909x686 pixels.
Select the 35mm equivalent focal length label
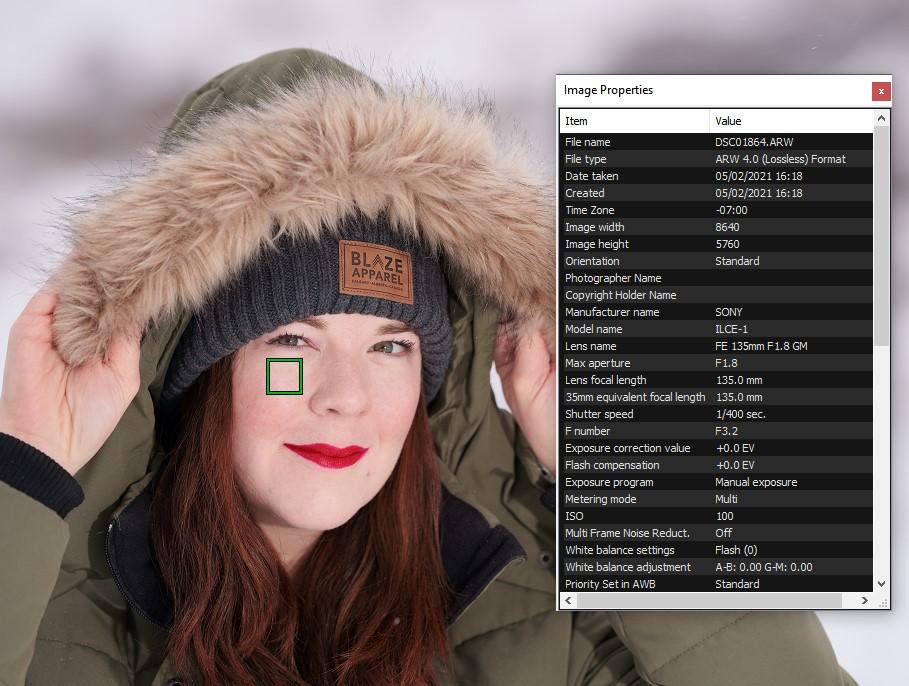tap(635, 397)
